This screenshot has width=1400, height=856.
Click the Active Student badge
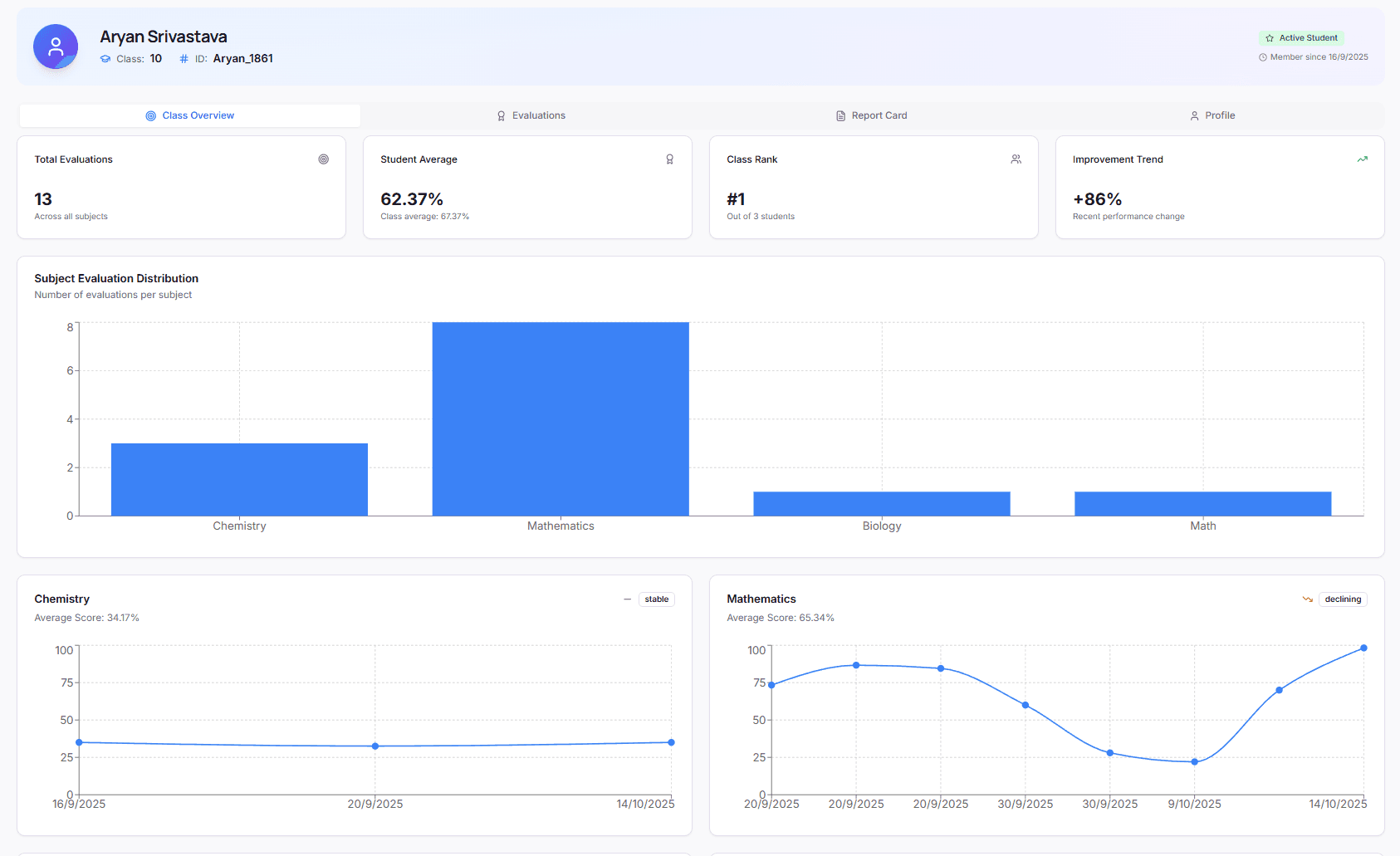[x=1301, y=38]
